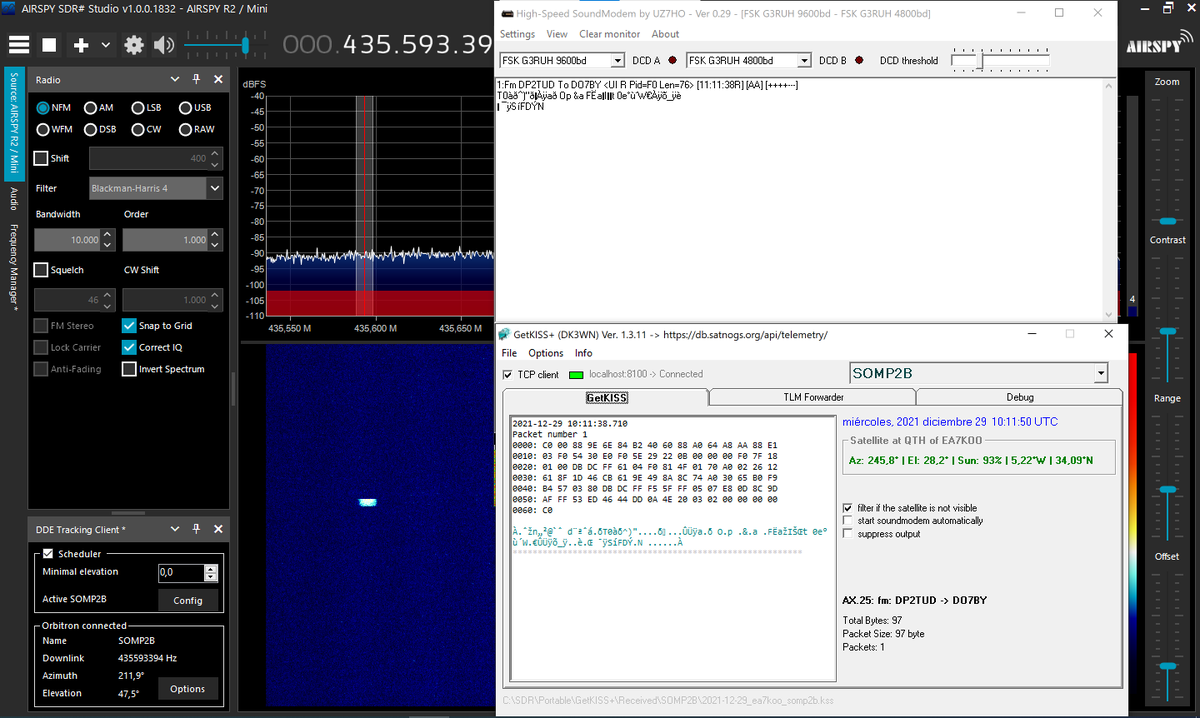Open the SDR# gear settings

(x=134, y=45)
